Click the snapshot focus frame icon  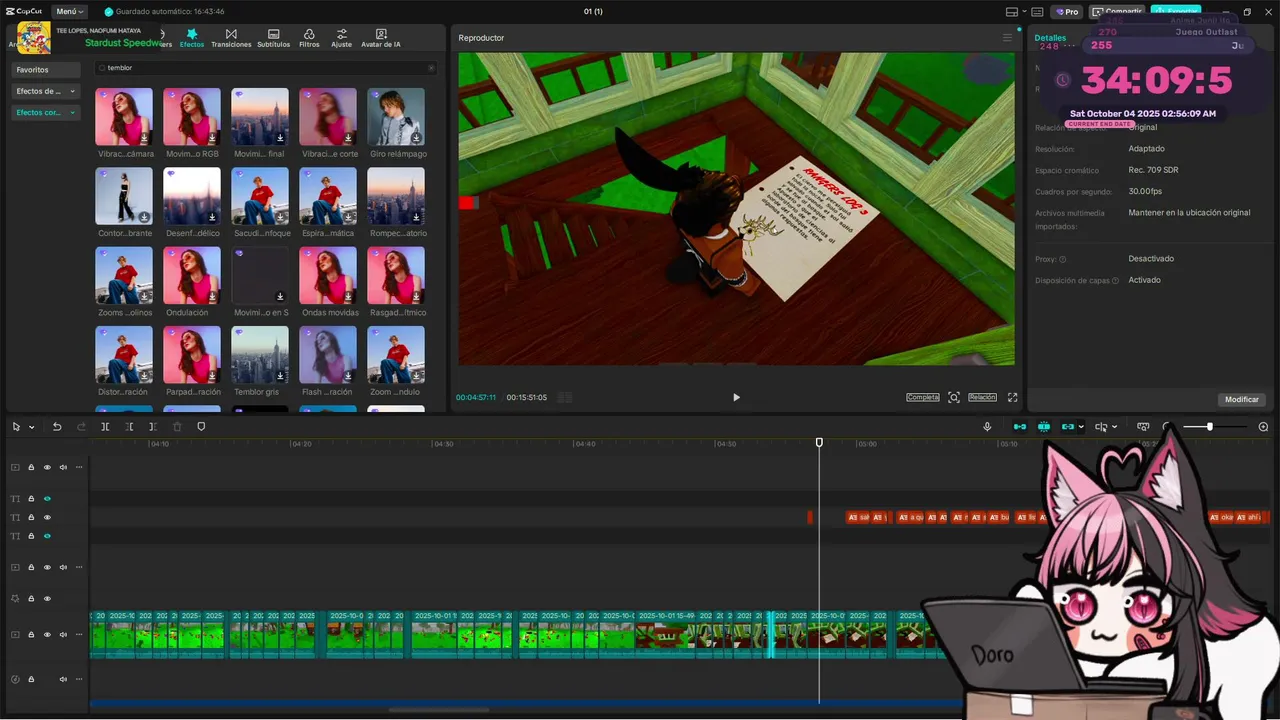[954, 397]
